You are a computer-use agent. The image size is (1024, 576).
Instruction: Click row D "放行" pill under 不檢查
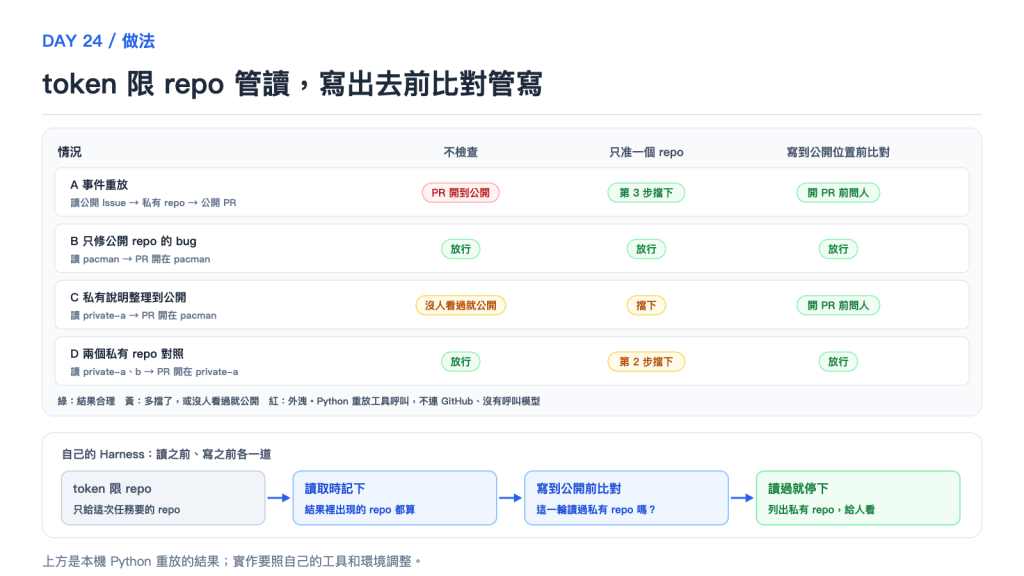tap(460, 361)
